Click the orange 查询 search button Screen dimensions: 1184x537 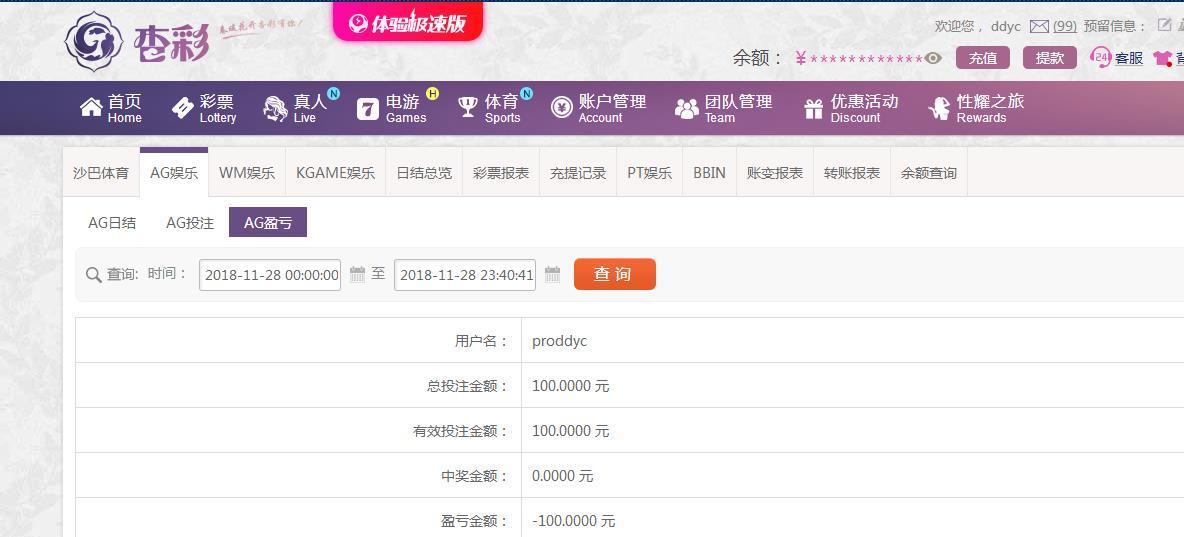pyautogui.click(x=614, y=274)
